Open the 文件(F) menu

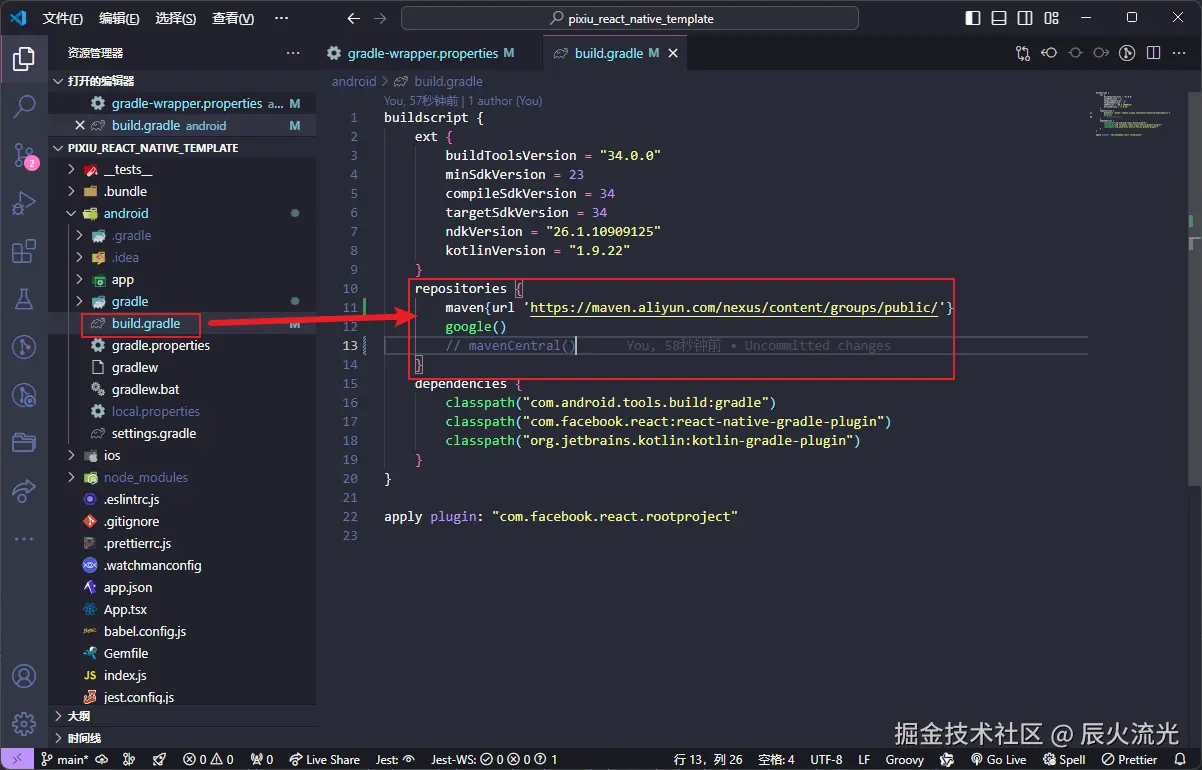pyautogui.click(x=63, y=18)
